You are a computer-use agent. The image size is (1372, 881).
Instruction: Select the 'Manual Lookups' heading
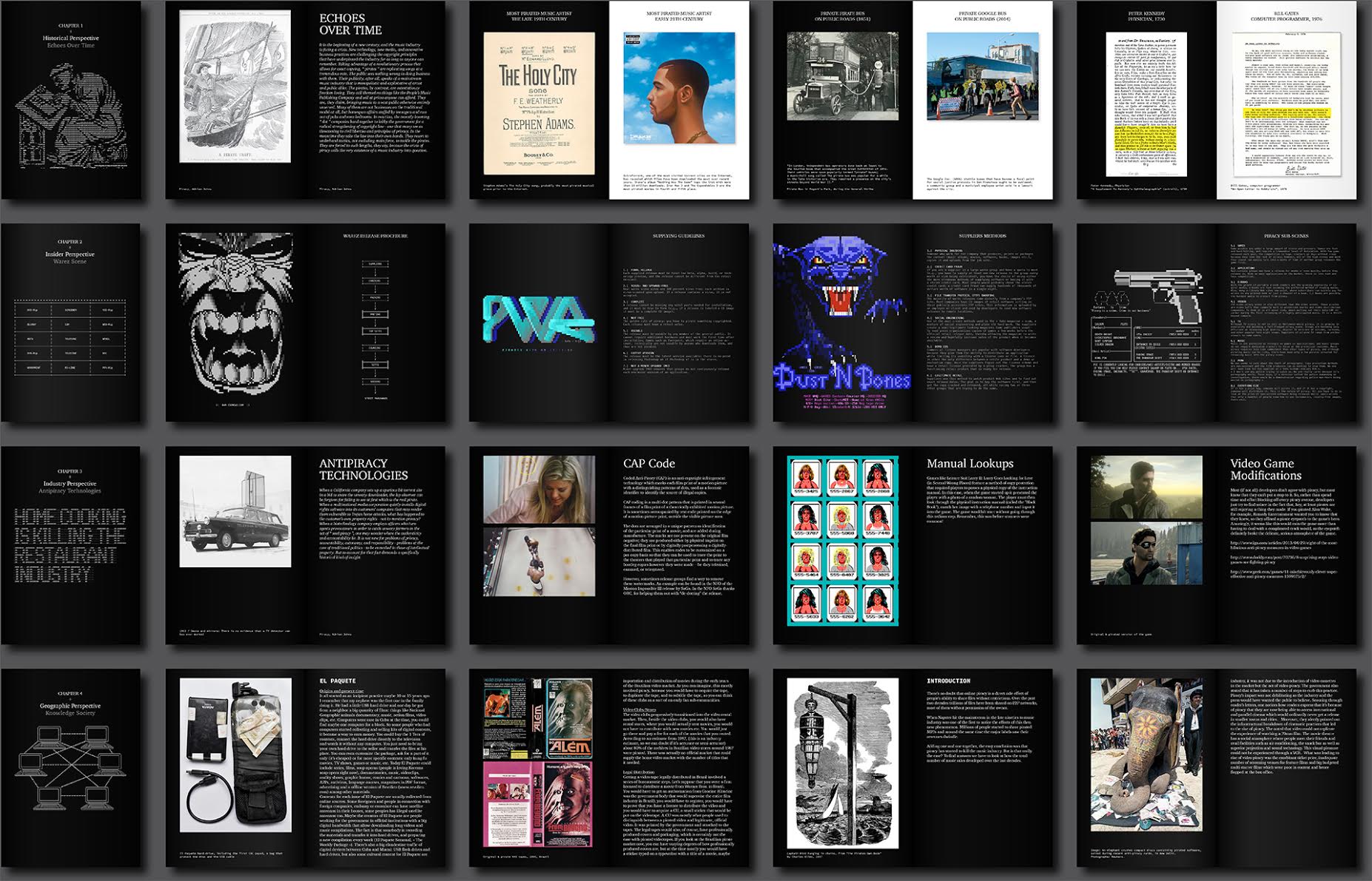click(x=970, y=463)
